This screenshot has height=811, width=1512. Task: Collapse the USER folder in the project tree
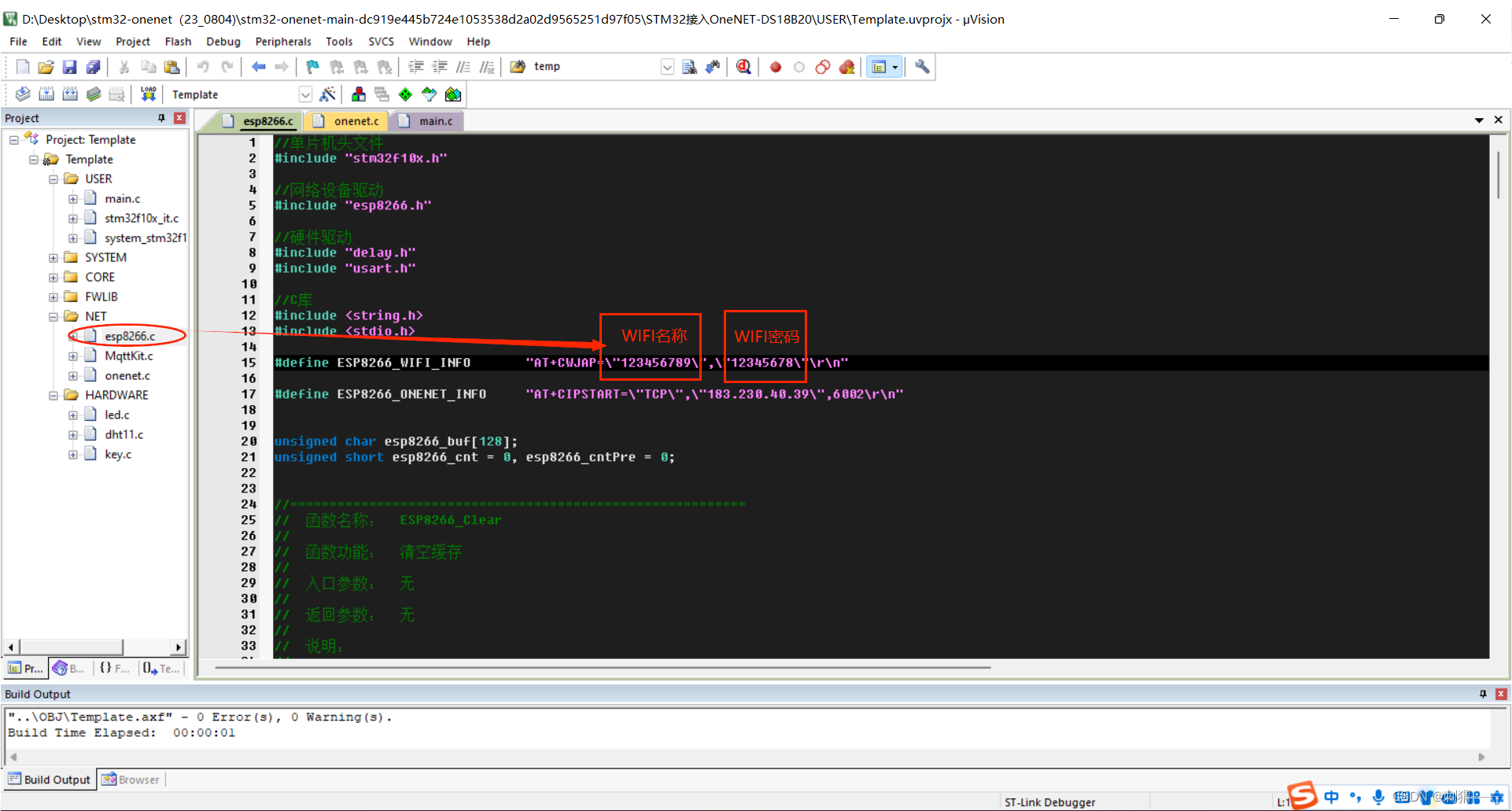53,179
